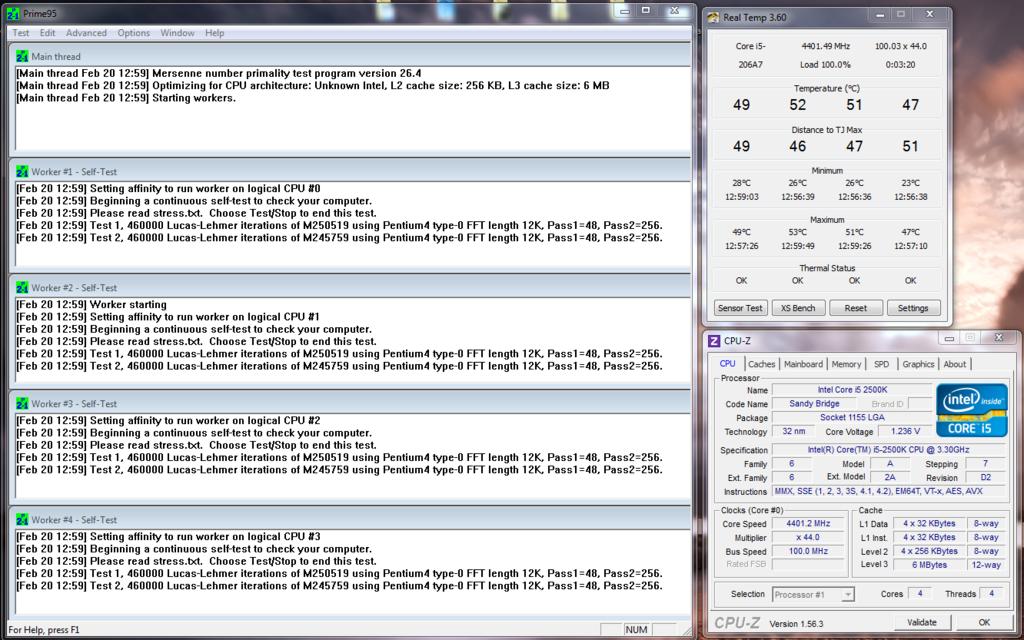This screenshot has width=1024, height=640.
Task: Click the Revision field showing D2
Action: click(x=985, y=477)
